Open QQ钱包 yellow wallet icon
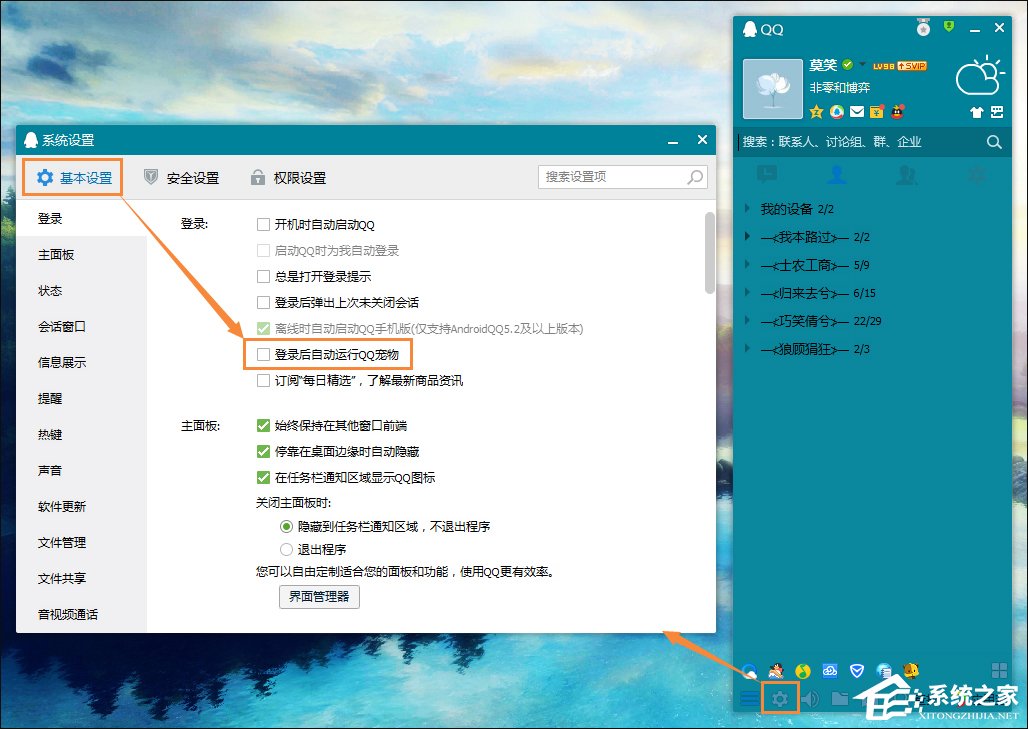The height and width of the screenshot is (729, 1028). [x=877, y=112]
